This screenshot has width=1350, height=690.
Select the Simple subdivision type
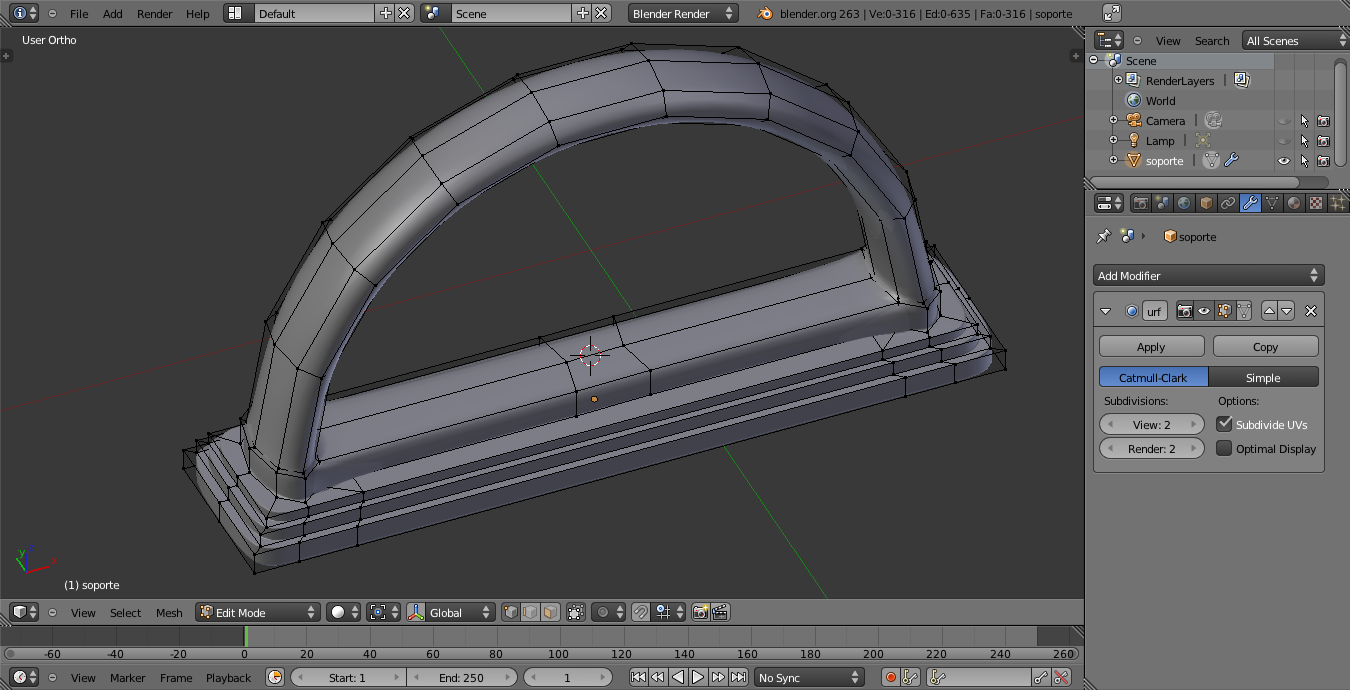(x=1263, y=377)
